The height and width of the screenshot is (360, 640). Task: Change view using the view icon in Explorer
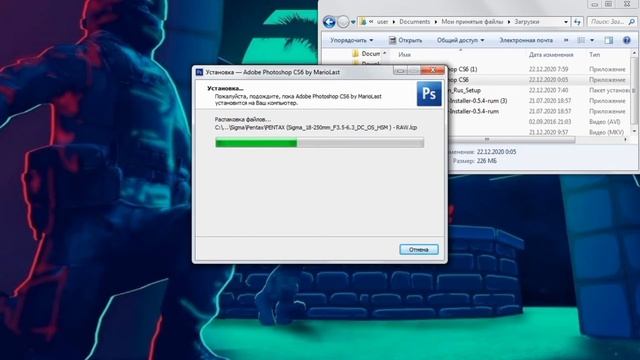click(x=581, y=40)
